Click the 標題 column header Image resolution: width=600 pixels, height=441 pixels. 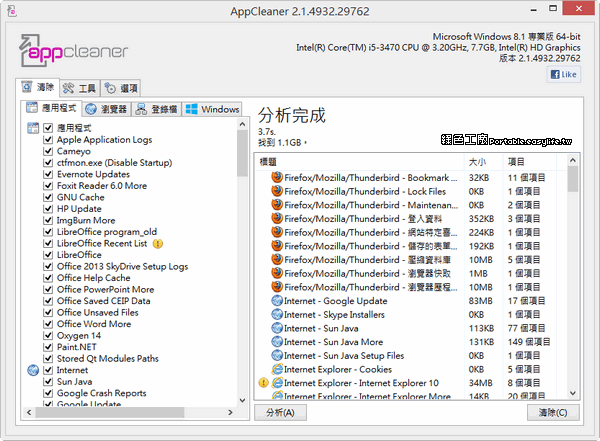click(360, 162)
